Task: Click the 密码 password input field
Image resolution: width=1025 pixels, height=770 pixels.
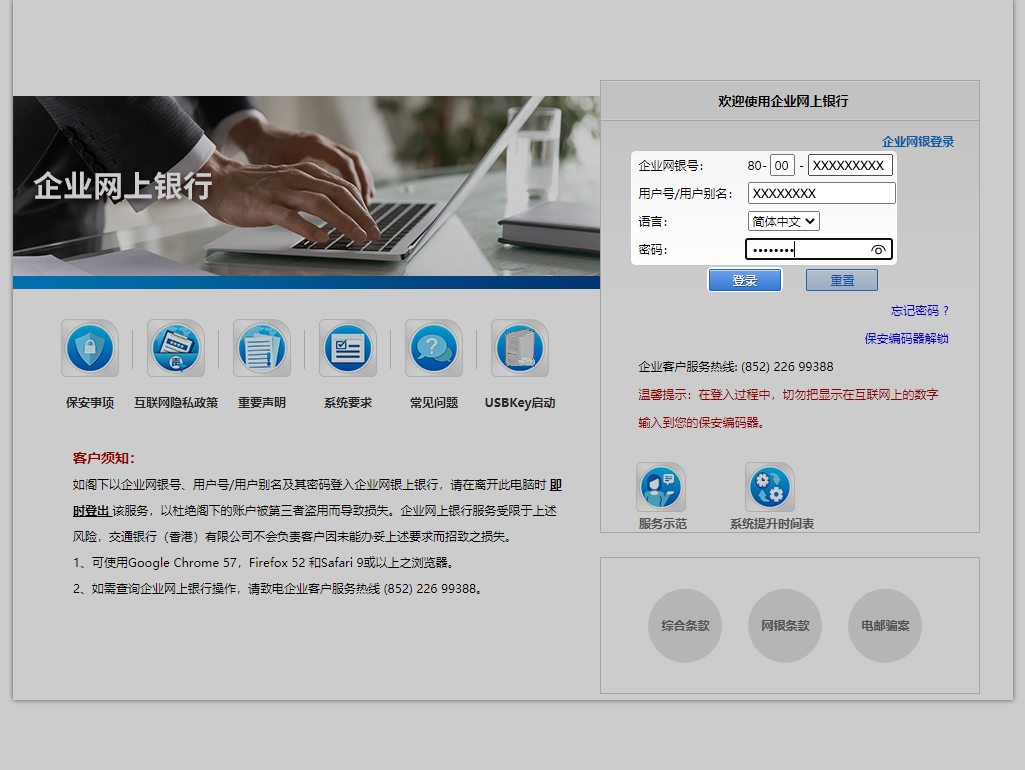Action: [x=805, y=250]
